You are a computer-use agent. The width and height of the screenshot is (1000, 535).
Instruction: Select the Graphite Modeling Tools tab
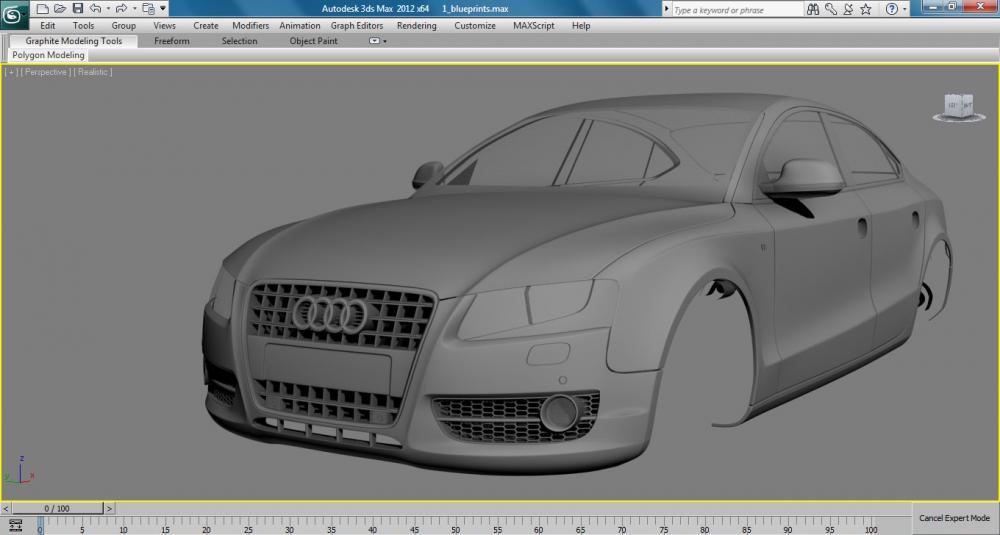point(73,41)
